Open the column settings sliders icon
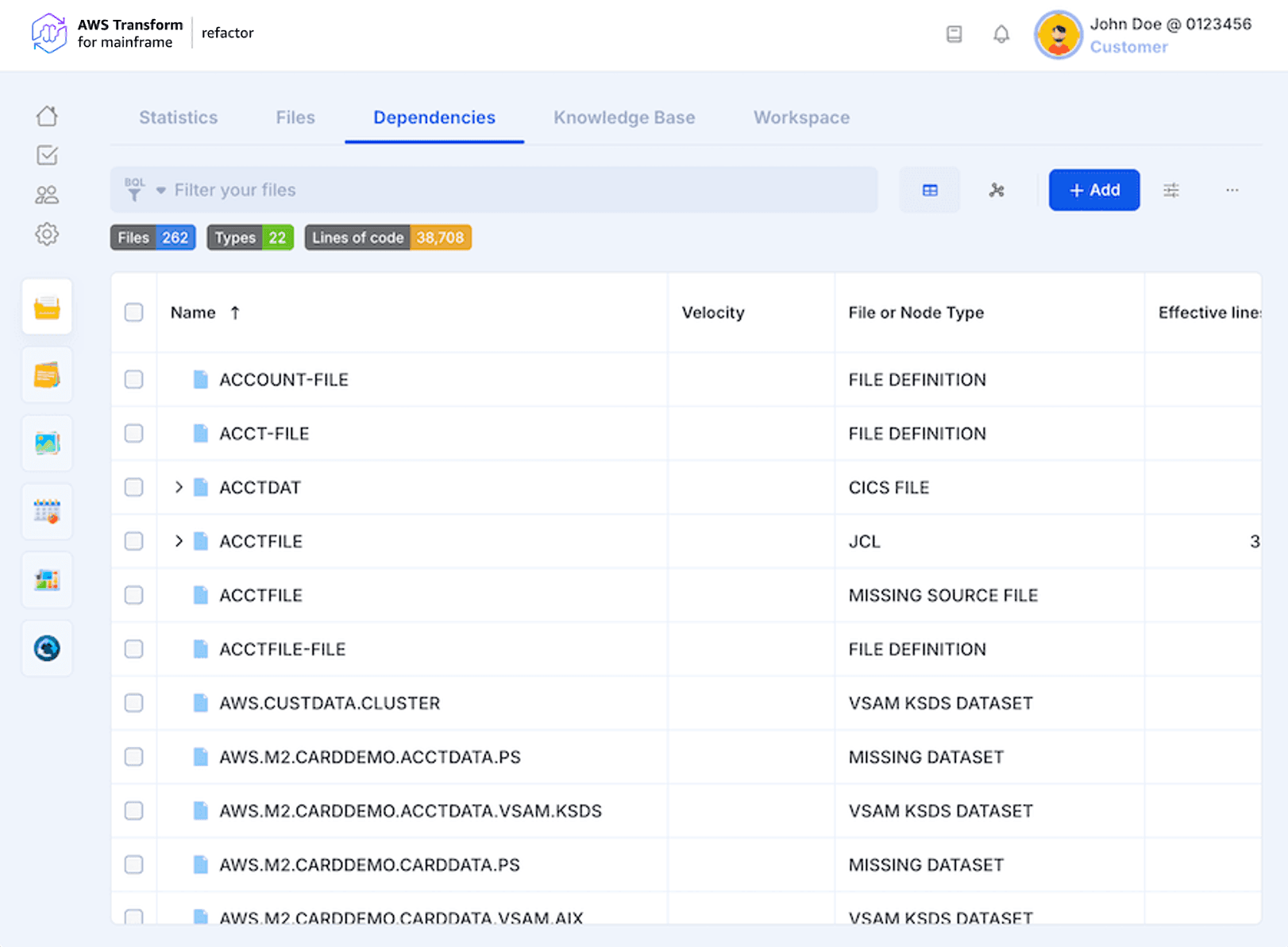 (1171, 190)
